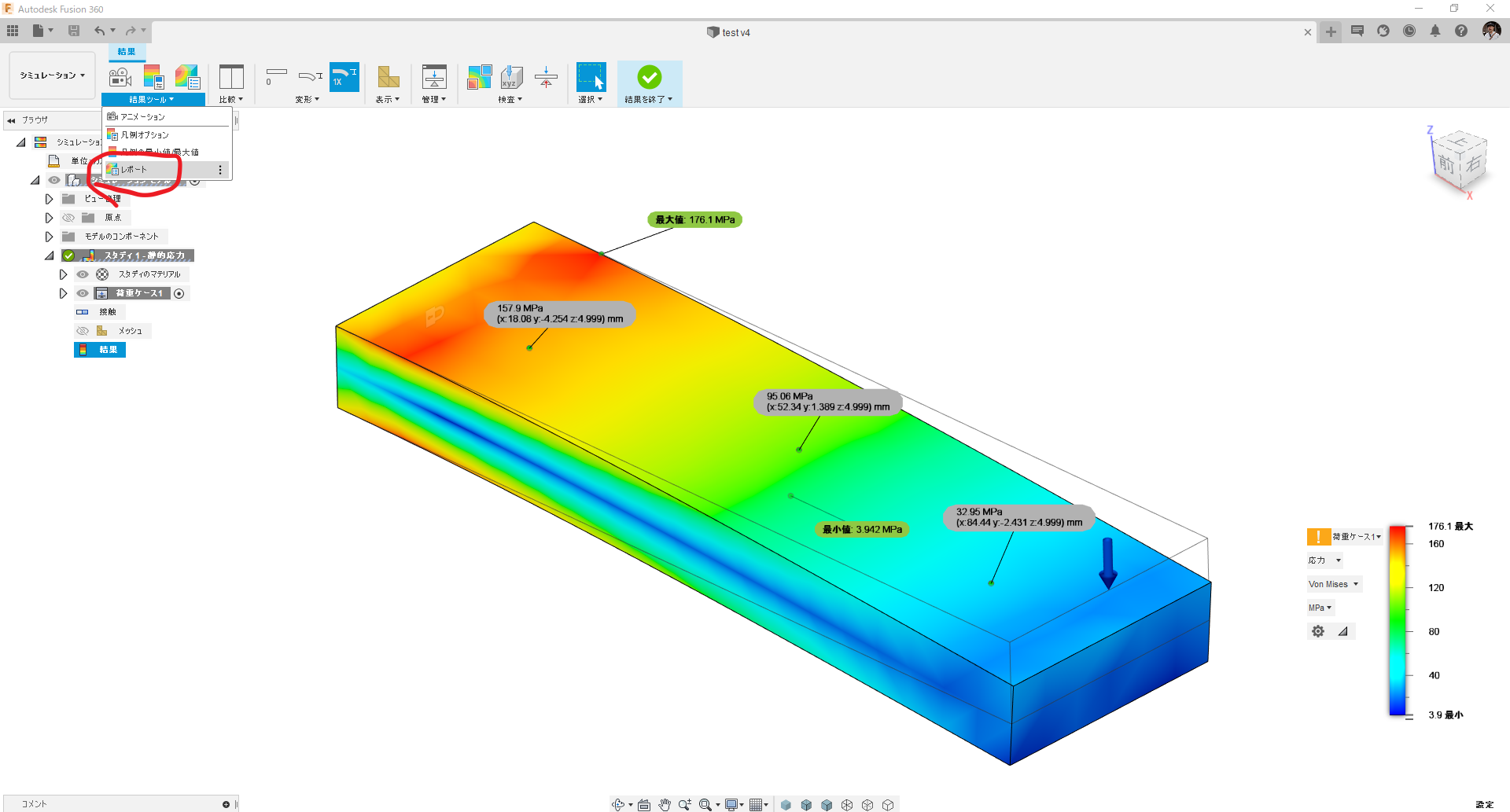Hide the 原点 folder visibility
Image resolution: width=1510 pixels, height=812 pixels.
(x=68, y=218)
